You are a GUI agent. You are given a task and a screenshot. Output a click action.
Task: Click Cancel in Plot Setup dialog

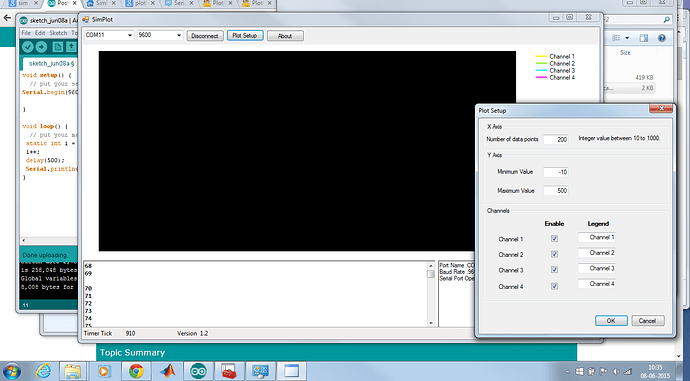[x=647, y=321]
